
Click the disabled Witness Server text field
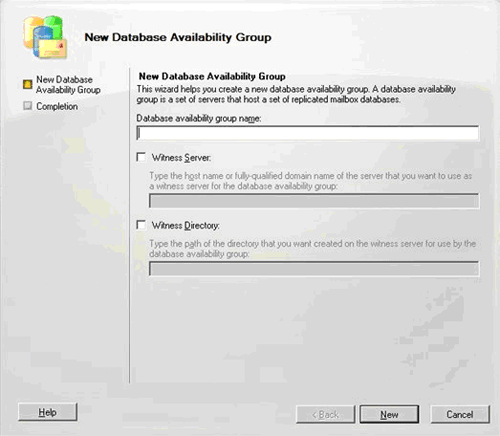point(314,201)
